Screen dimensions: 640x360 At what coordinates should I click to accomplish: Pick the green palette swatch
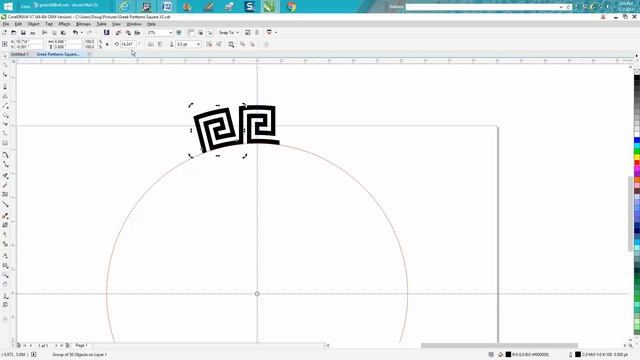click(x=637, y=152)
